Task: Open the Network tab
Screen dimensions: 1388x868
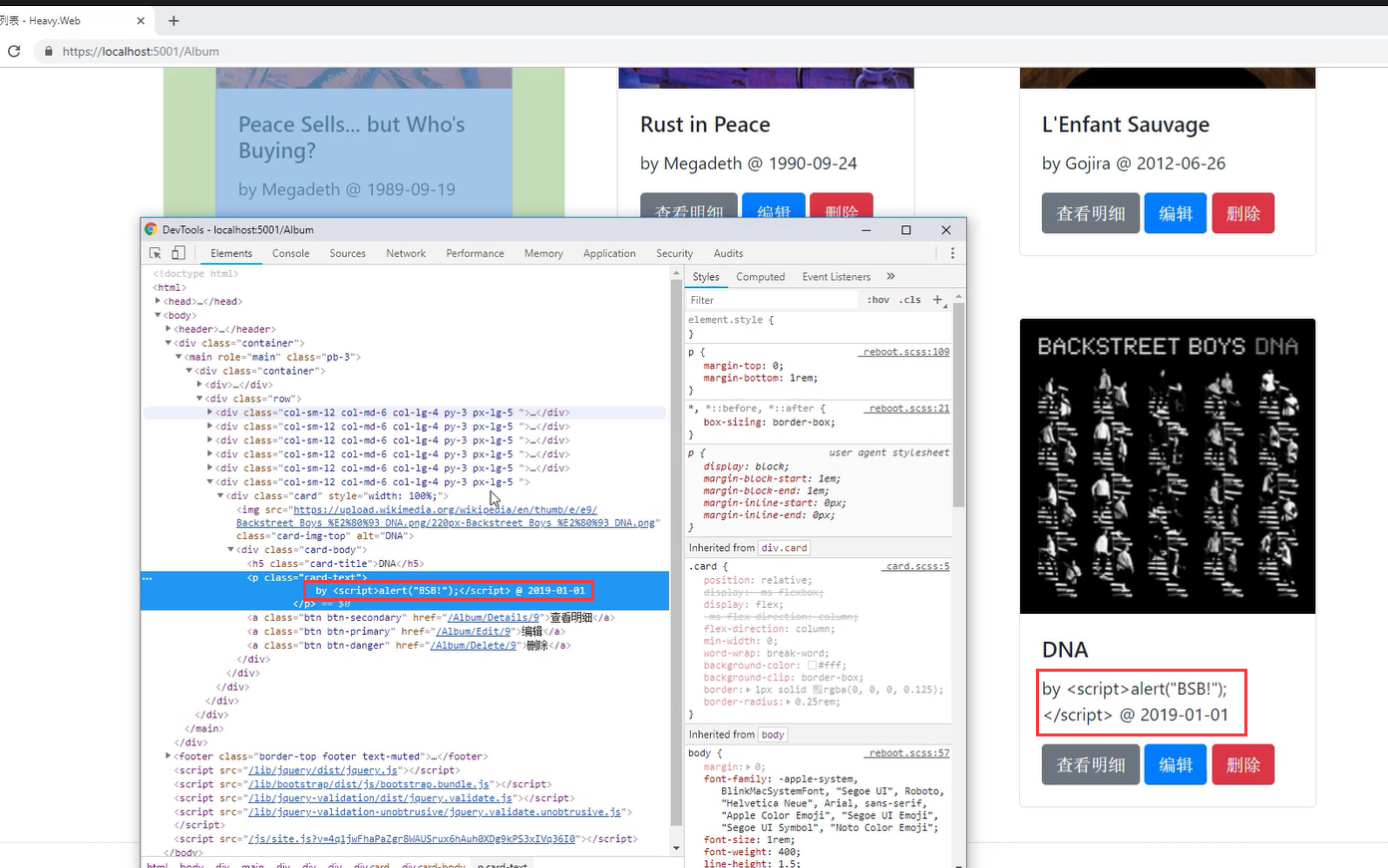Action: 406,253
